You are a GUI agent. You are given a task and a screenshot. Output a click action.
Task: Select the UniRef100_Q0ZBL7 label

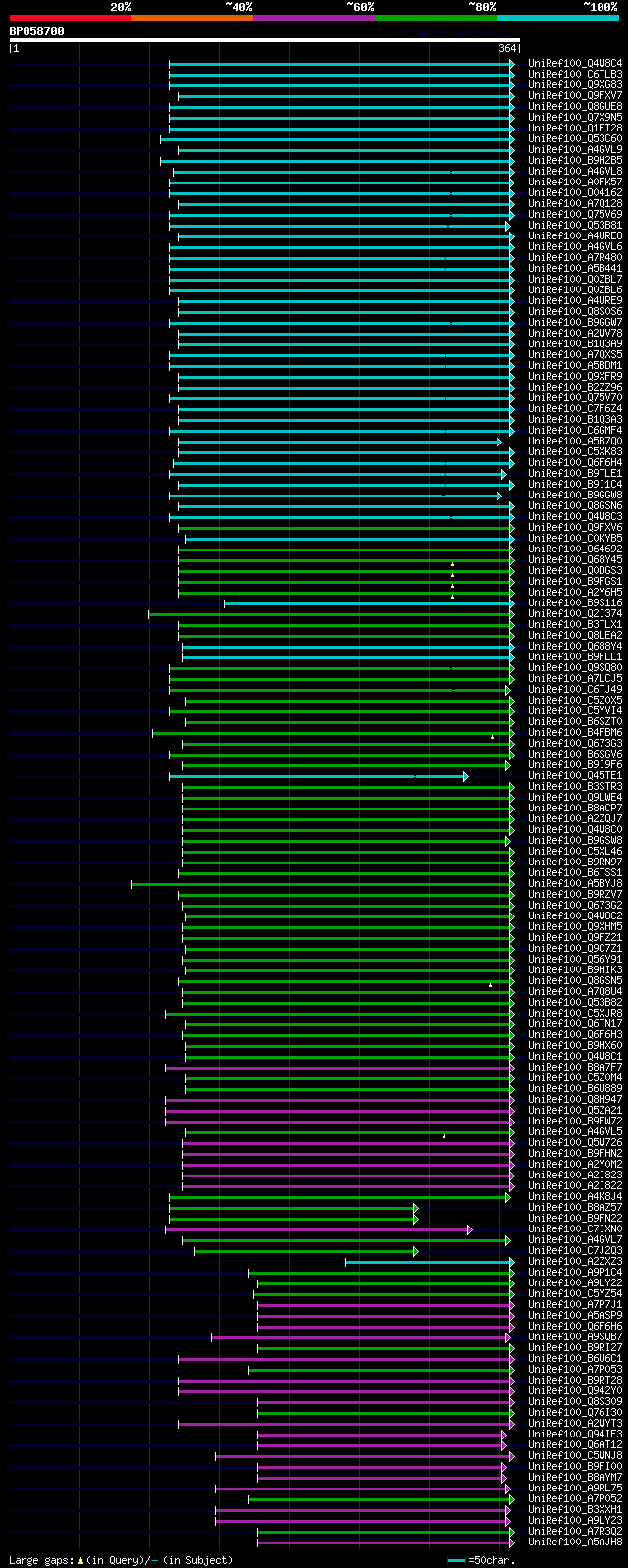click(575, 279)
